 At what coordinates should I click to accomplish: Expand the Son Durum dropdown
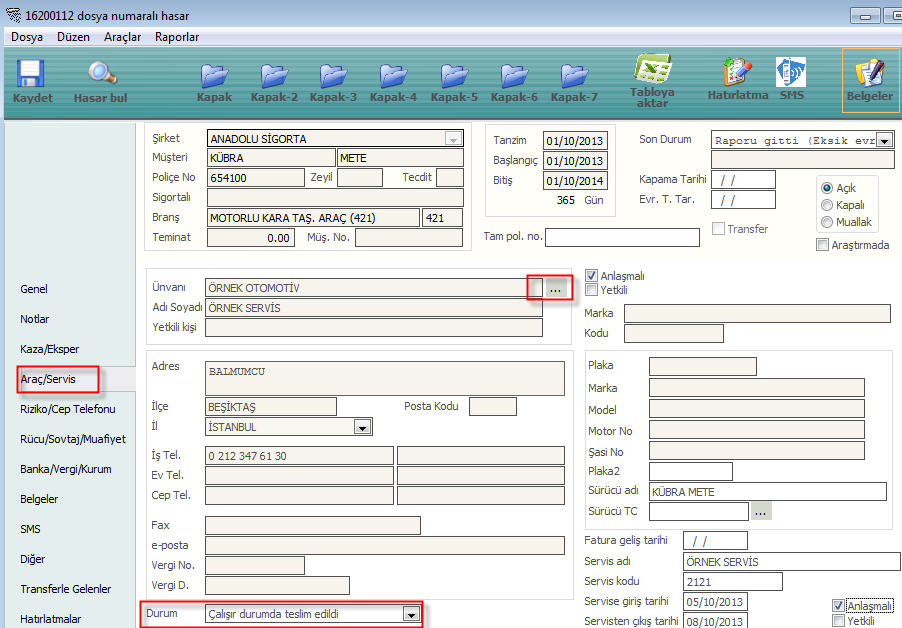(884, 141)
